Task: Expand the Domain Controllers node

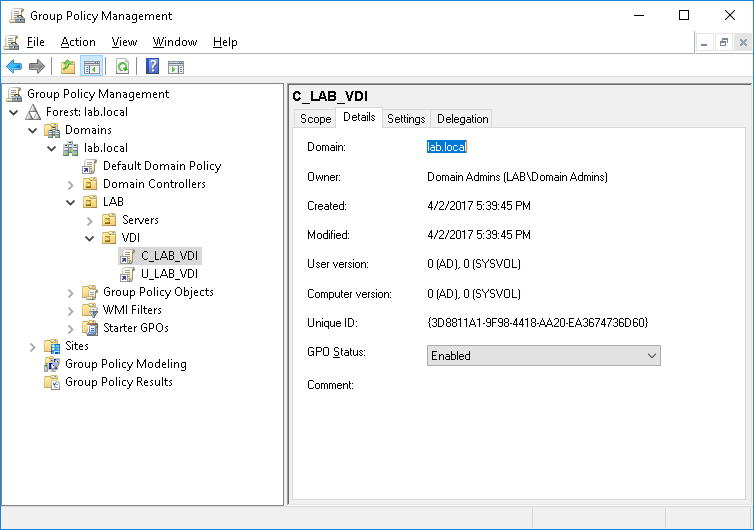Action: [x=70, y=184]
